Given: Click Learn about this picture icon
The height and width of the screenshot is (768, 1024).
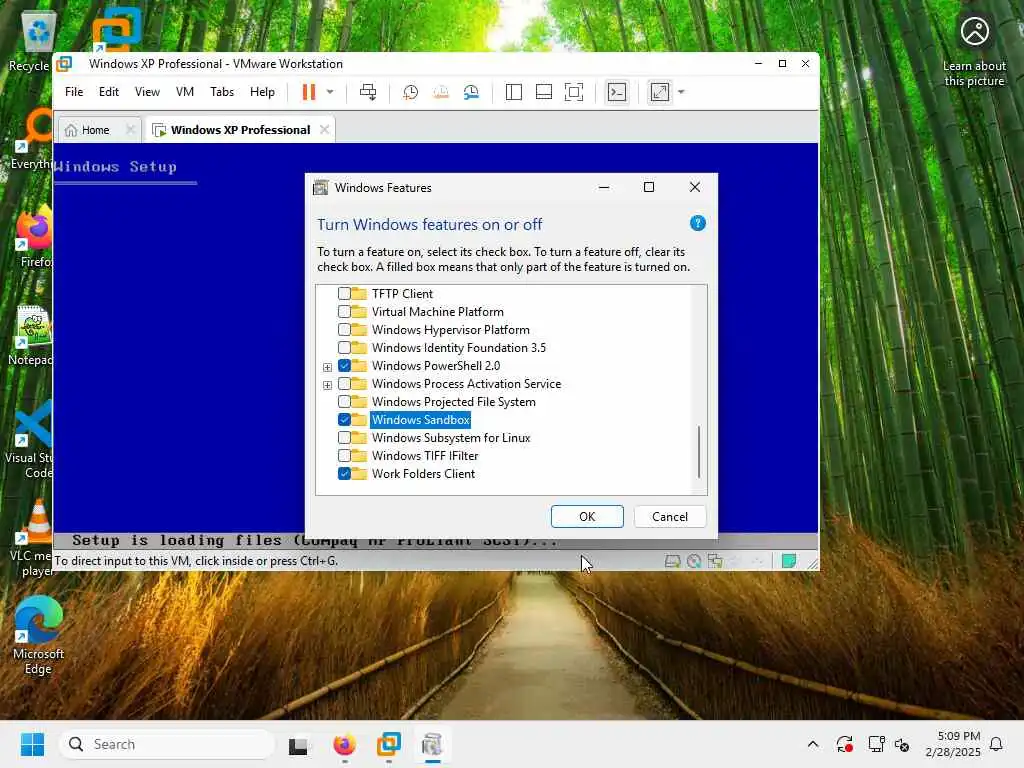Looking at the screenshot, I should pos(974,51).
